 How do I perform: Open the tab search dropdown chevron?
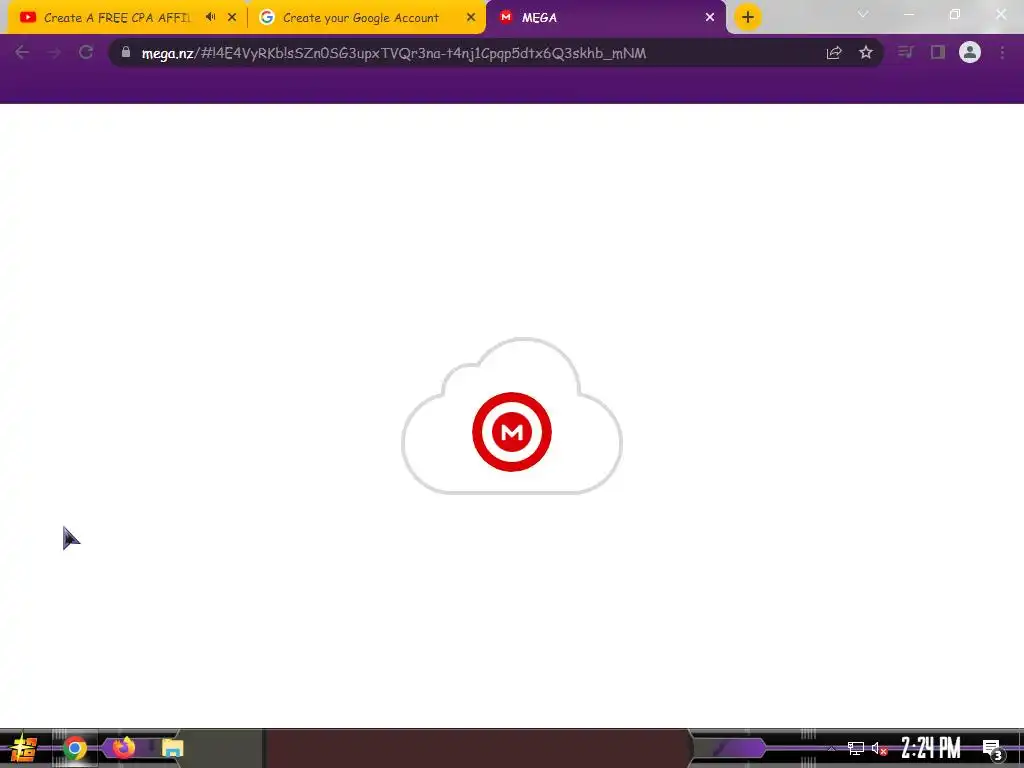click(863, 14)
